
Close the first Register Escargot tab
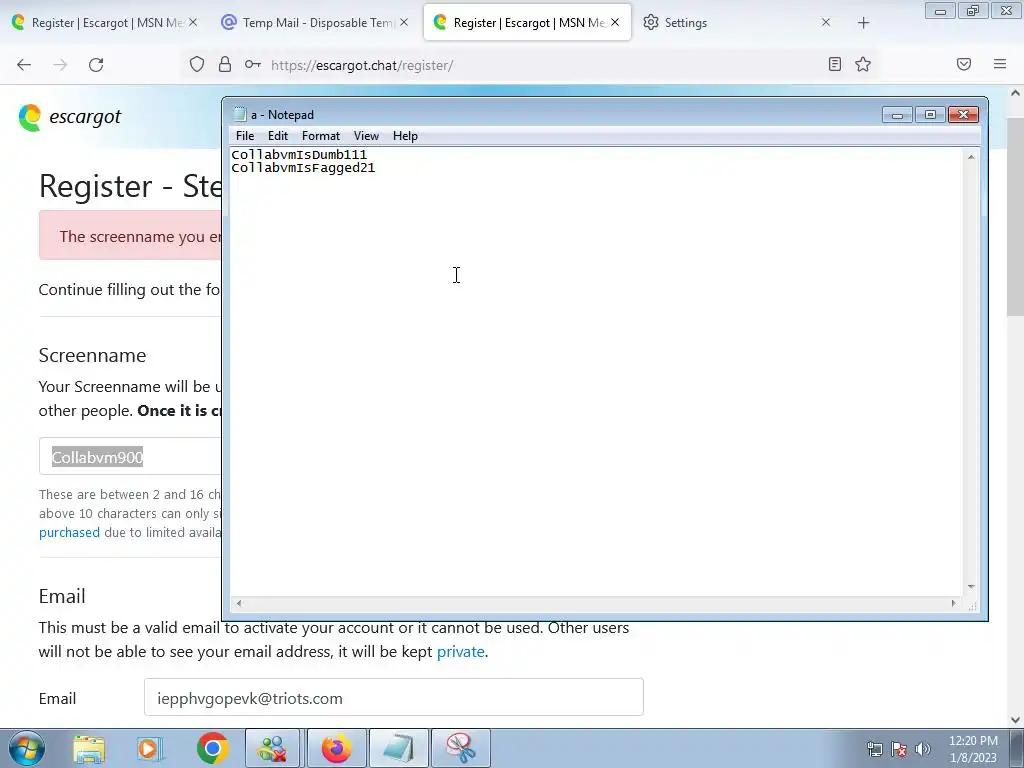point(193,22)
